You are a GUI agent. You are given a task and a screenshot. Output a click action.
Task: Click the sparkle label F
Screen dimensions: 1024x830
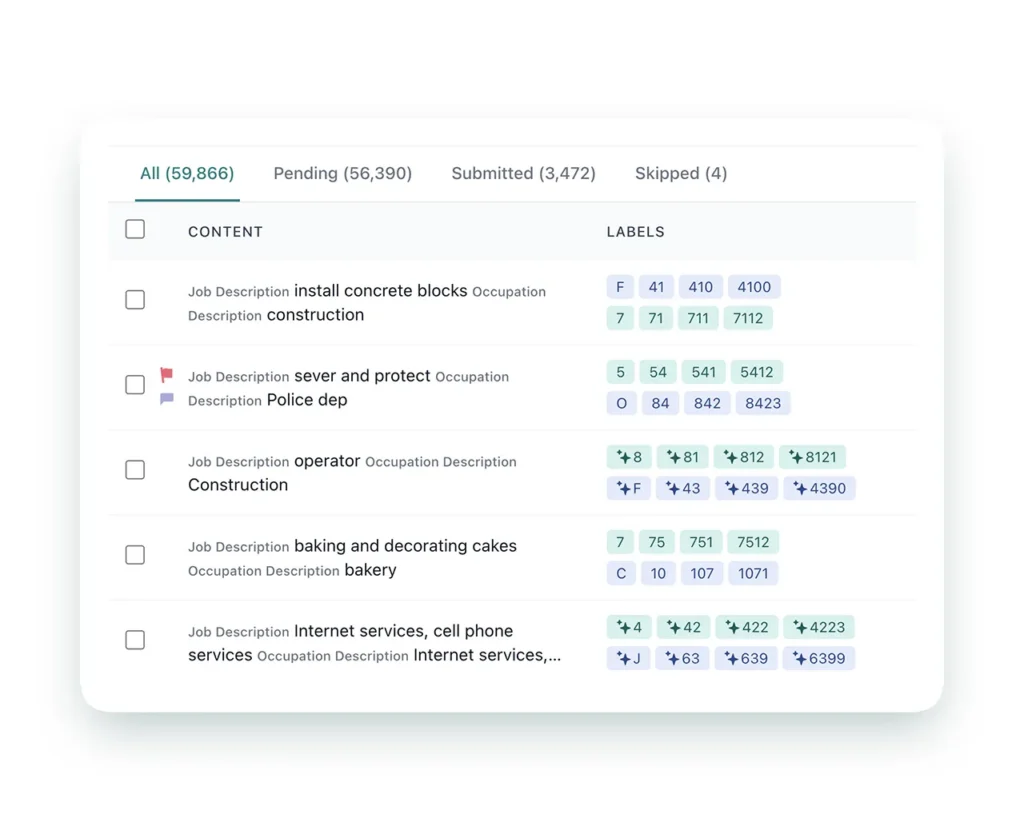[629, 488]
